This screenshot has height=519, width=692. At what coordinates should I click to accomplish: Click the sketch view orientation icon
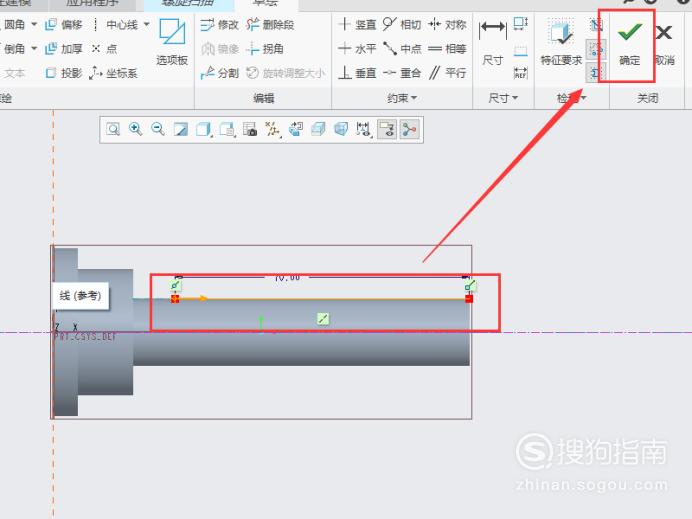click(295, 129)
